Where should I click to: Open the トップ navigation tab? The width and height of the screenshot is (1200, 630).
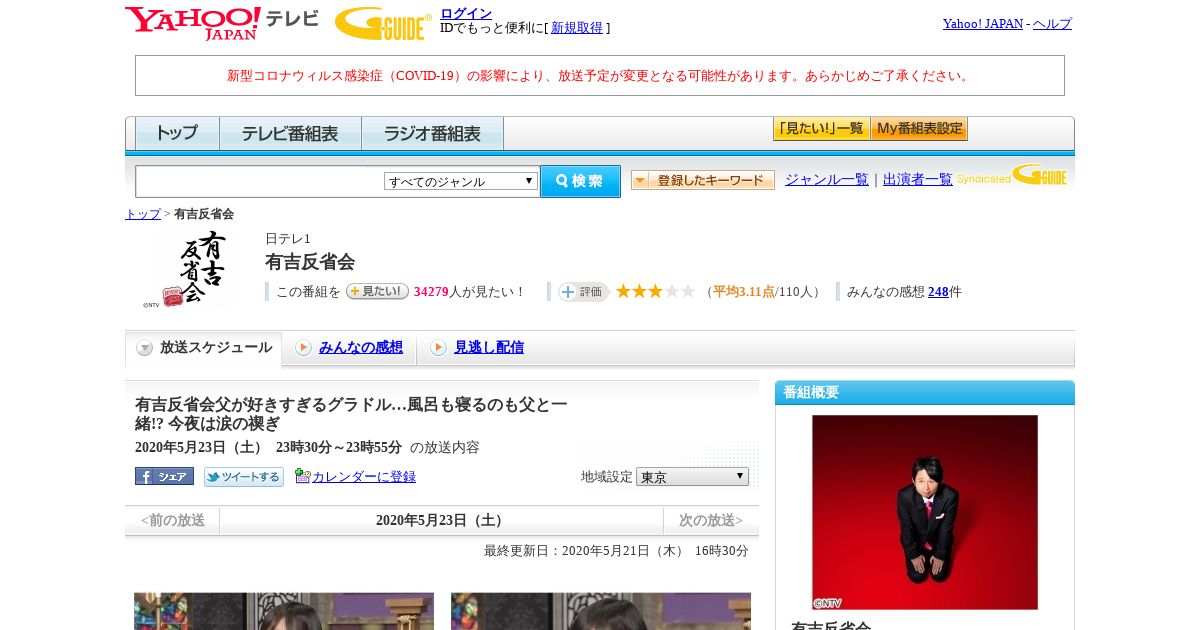(x=177, y=133)
